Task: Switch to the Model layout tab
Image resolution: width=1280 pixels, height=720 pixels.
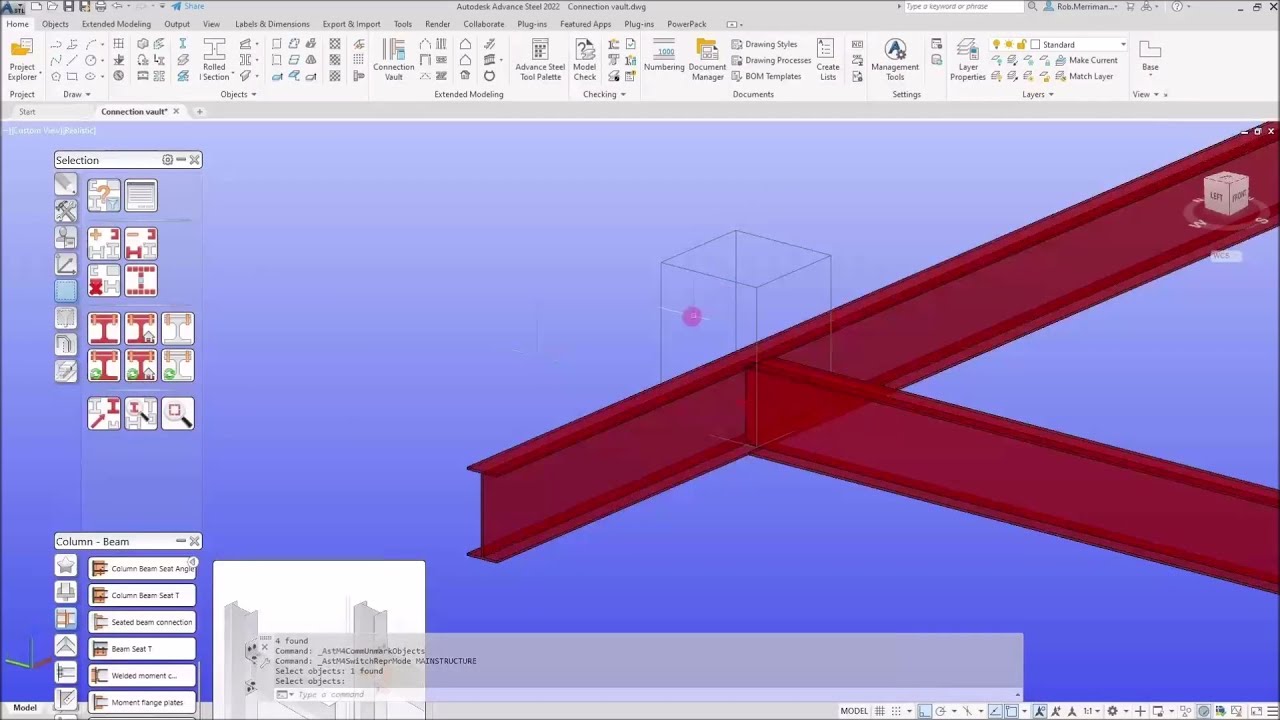Action: [25, 708]
